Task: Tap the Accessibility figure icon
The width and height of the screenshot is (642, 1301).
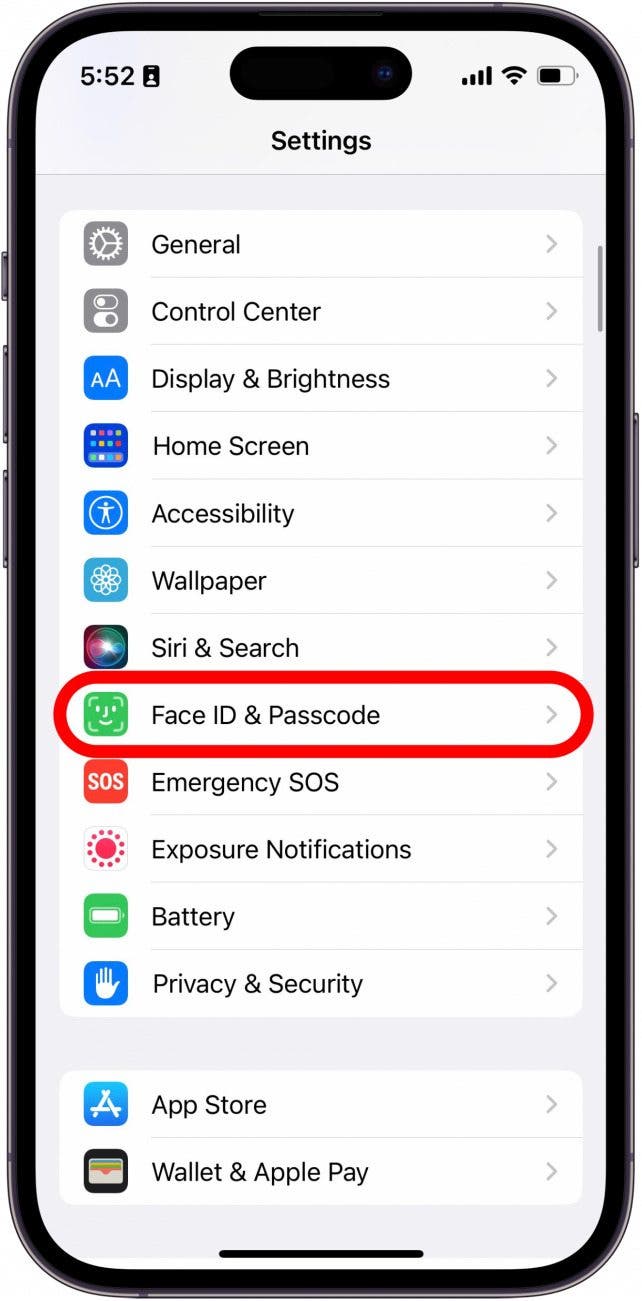Action: 105,513
